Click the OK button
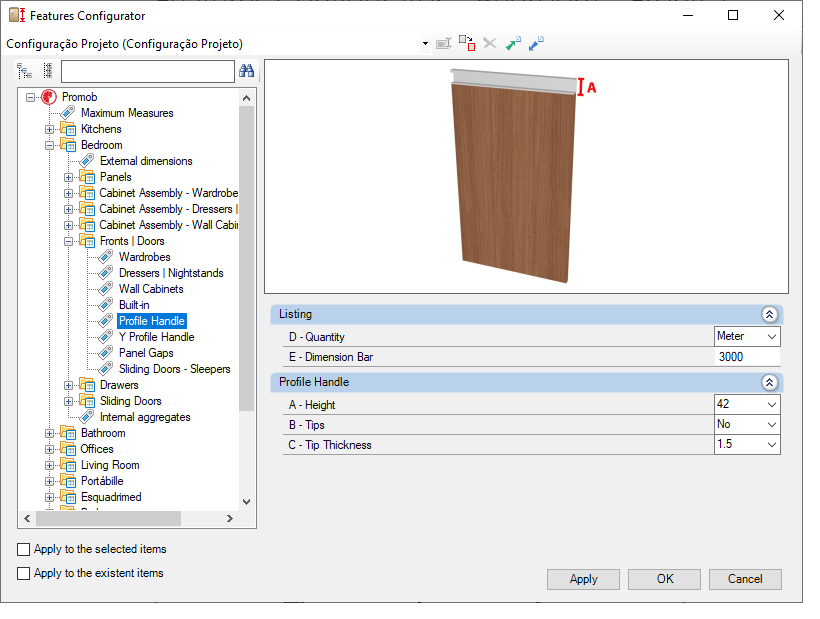Image resolution: width=820 pixels, height=619 pixels. (664, 579)
